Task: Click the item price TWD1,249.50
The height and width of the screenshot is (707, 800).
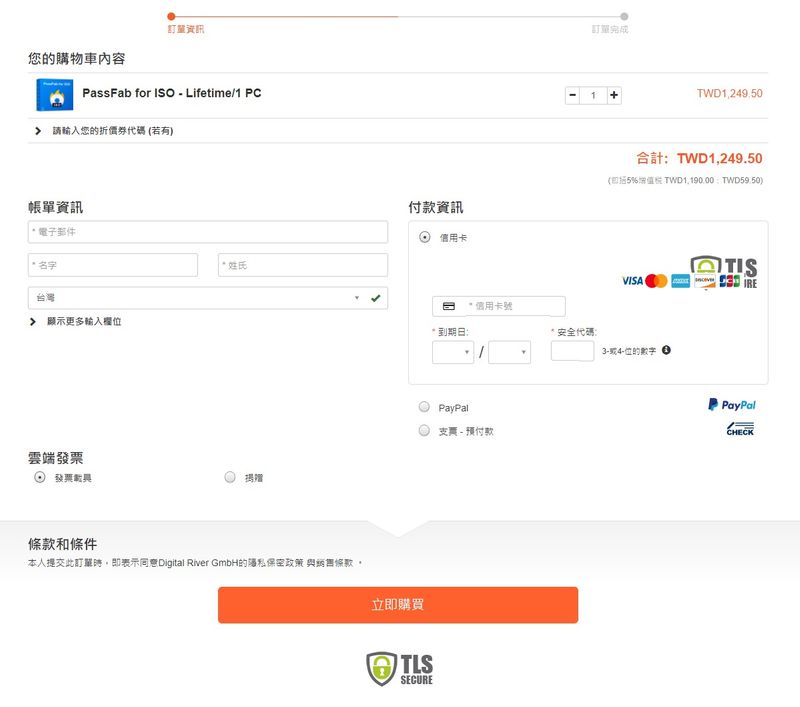Action: click(730, 93)
